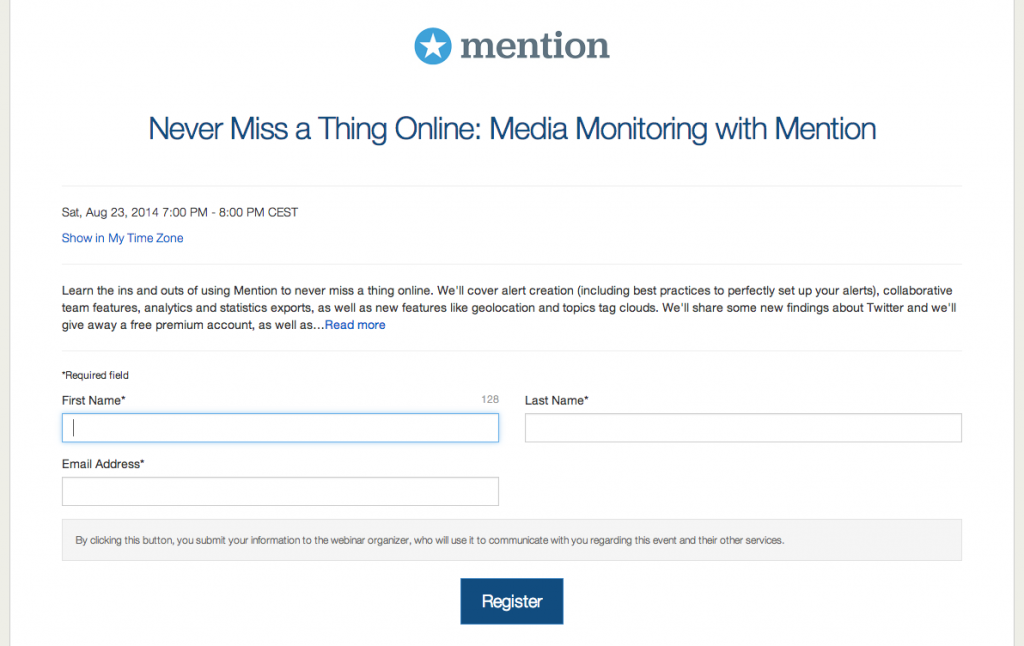The height and width of the screenshot is (646, 1024).
Task: Click the gray left page margin strip
Action: 5,323
